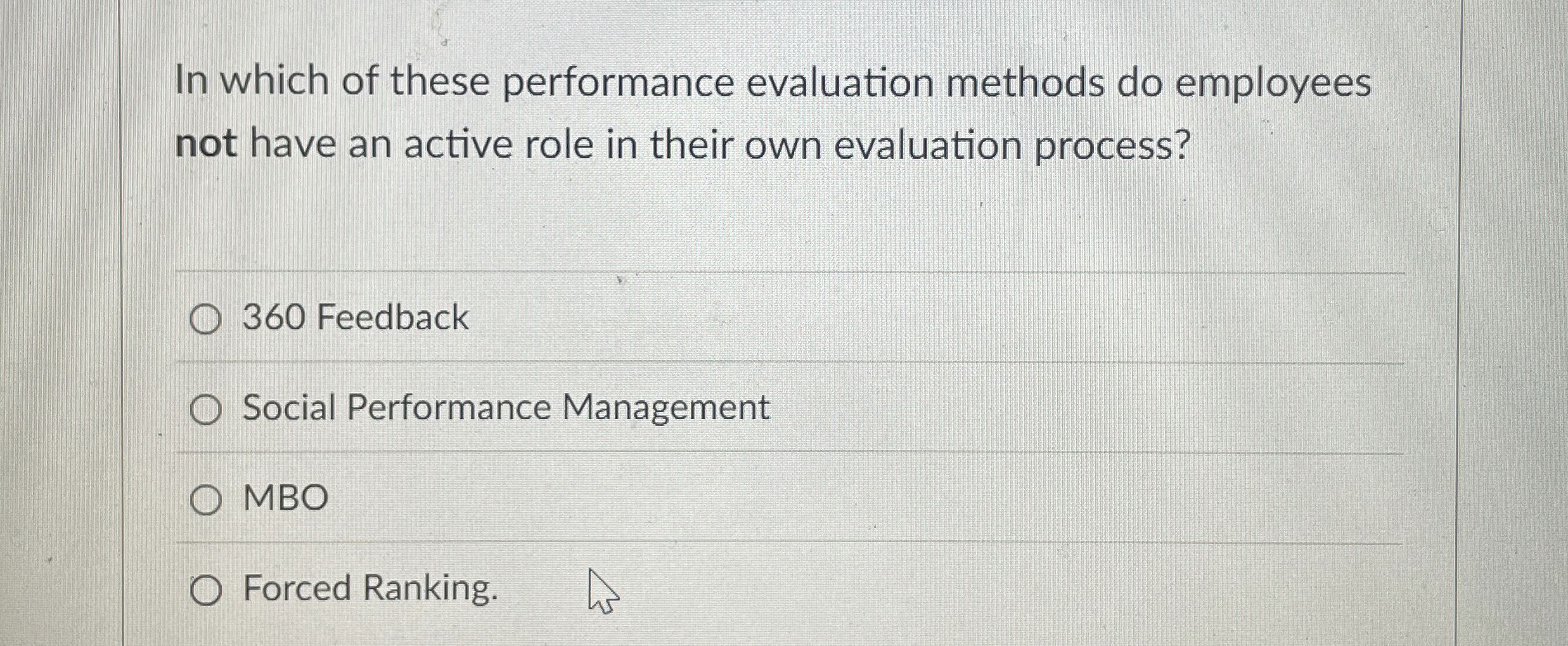Choose the Social Performance Management radio button
Image resolution: width=1568 pixels, height=646 pixels.
click(205, 410)
